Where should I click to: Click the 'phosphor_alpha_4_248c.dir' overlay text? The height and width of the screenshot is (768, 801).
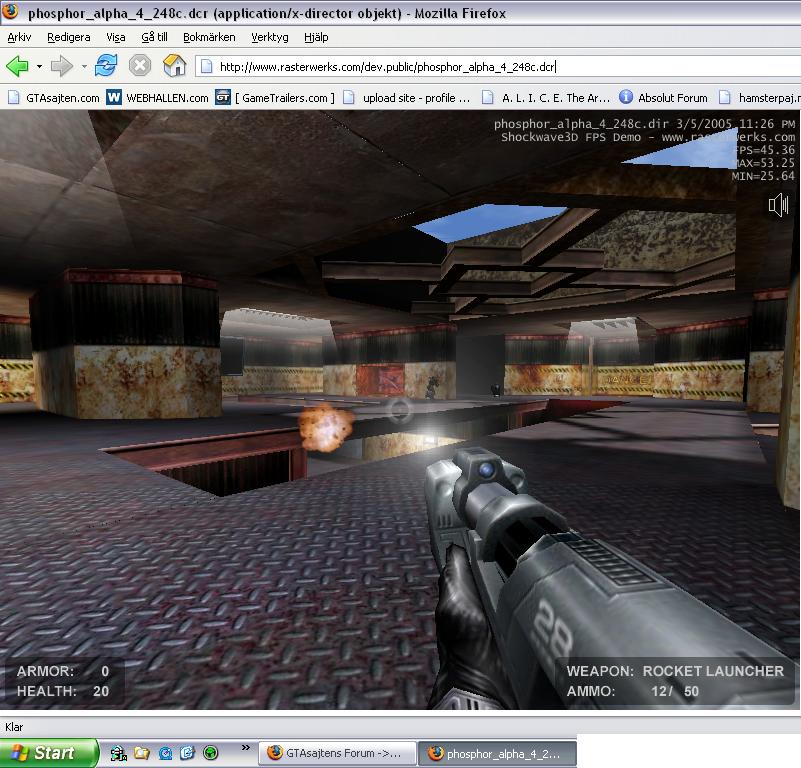(x=581, y=124)
